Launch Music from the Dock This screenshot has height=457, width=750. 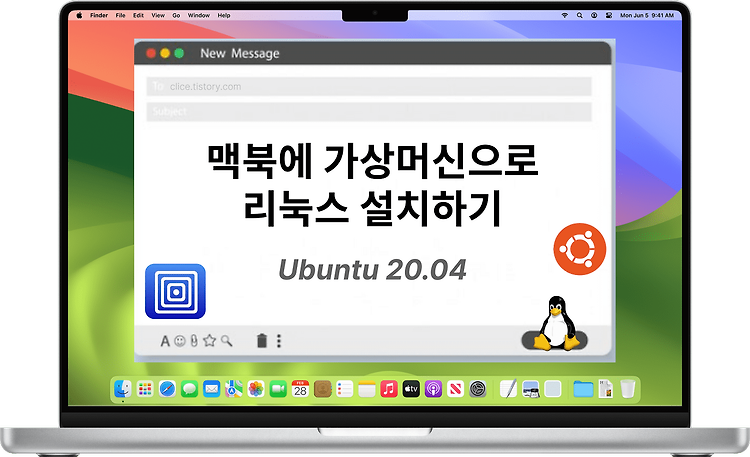click(389, 389)
